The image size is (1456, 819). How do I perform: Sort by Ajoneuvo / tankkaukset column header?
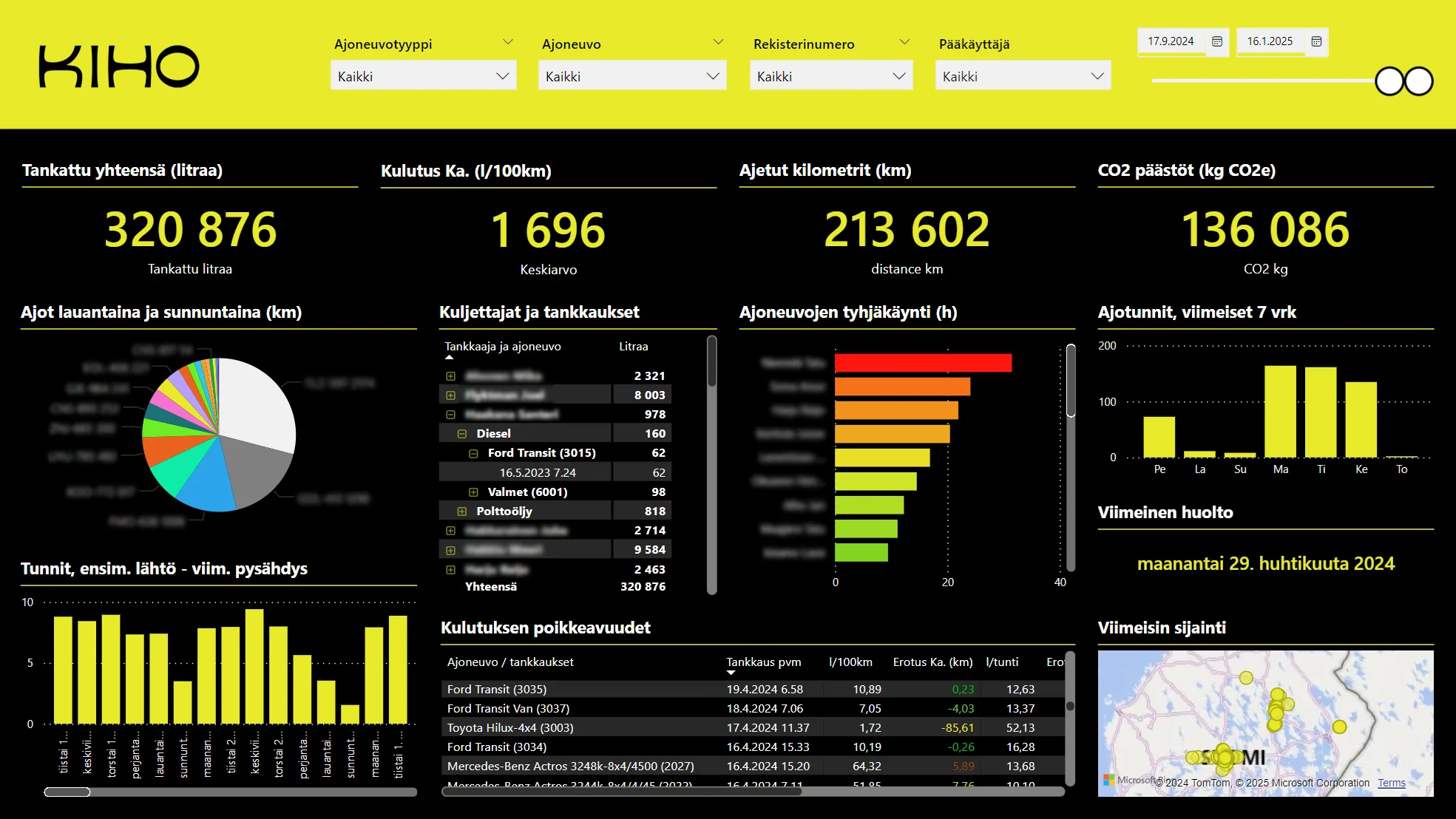coord(510,662)
